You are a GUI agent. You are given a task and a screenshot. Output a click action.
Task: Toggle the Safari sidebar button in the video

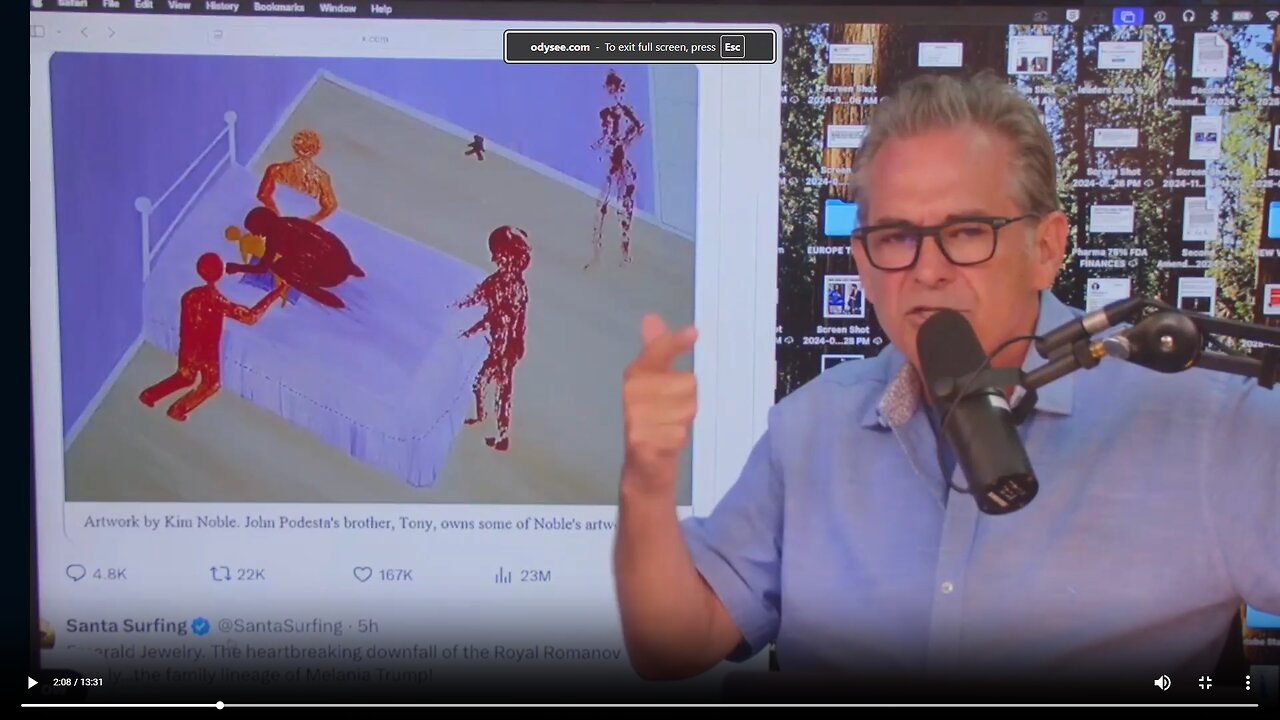coord(38,31)
